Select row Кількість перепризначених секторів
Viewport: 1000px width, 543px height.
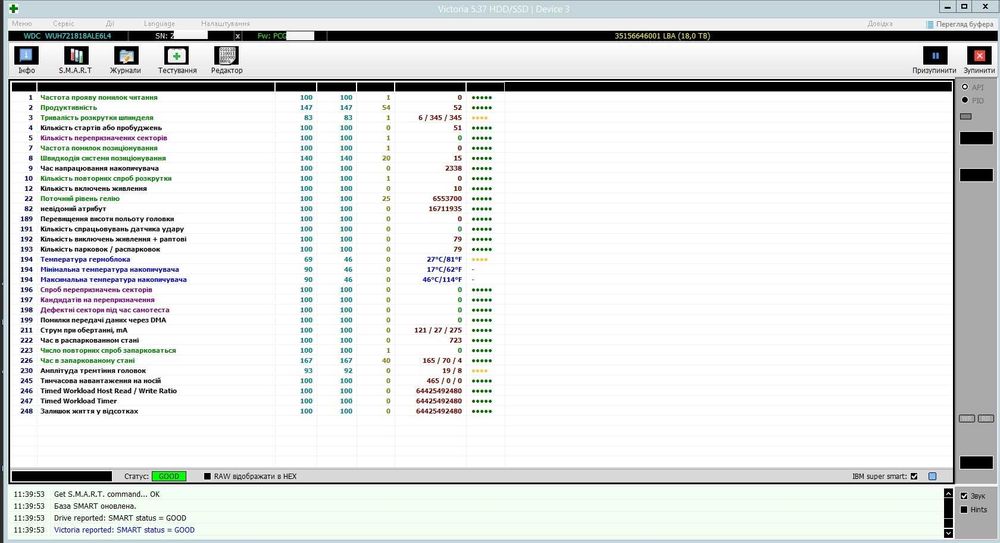(x=482, y=138)
